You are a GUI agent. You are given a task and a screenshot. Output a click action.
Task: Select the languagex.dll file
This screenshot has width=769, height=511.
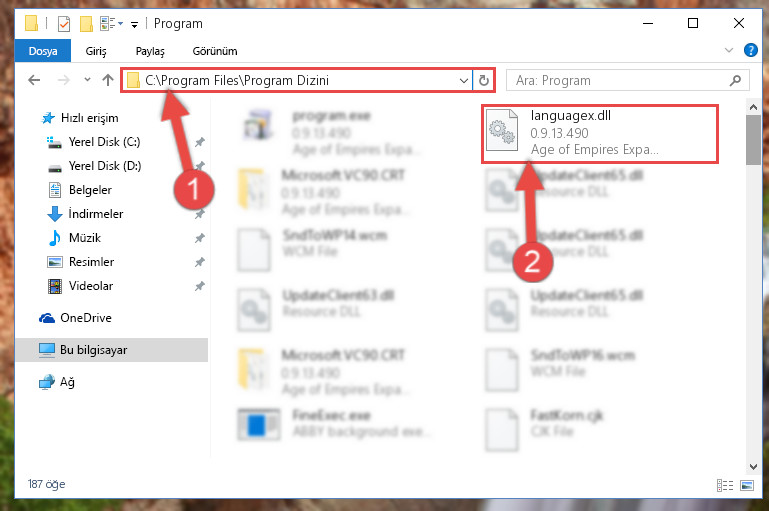(599, 133)
